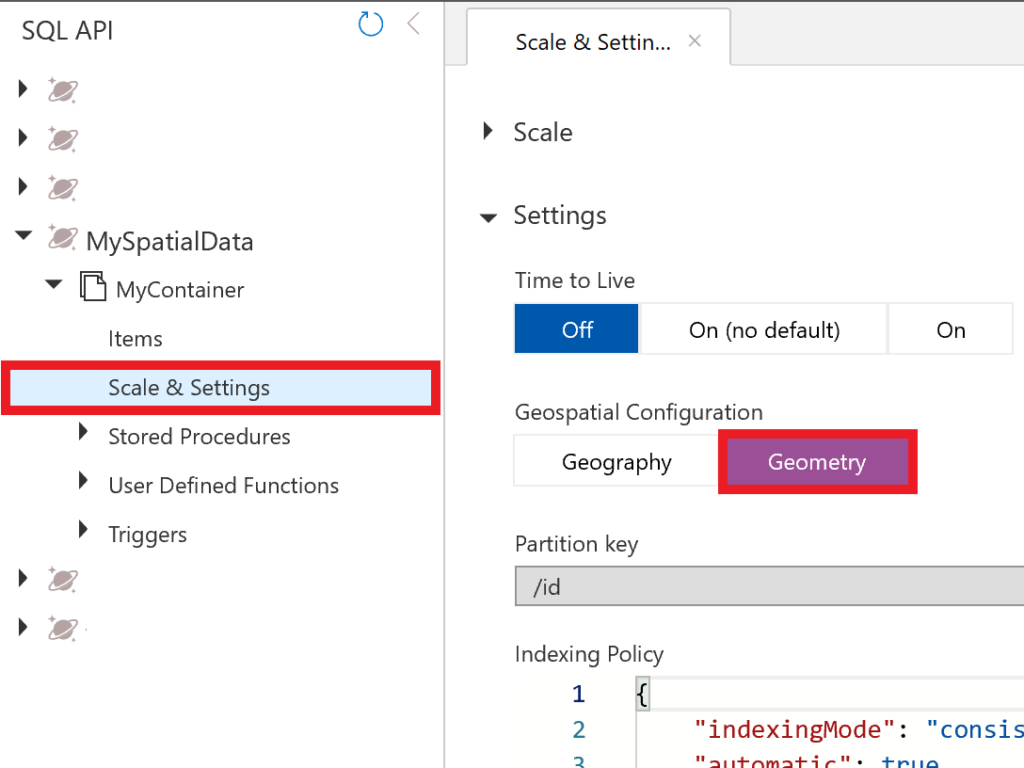This screenshot has height=768, width=1024.
Task: Click the MyContainer document icon
Action: coord(93,289)
